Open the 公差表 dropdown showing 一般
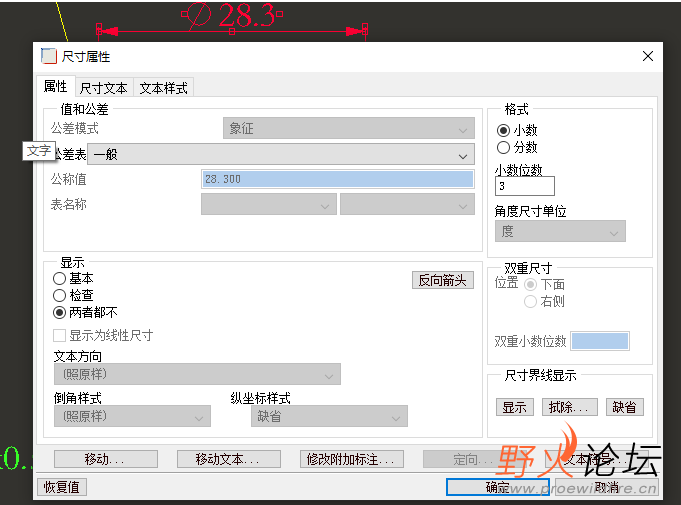 coord(281,155)
